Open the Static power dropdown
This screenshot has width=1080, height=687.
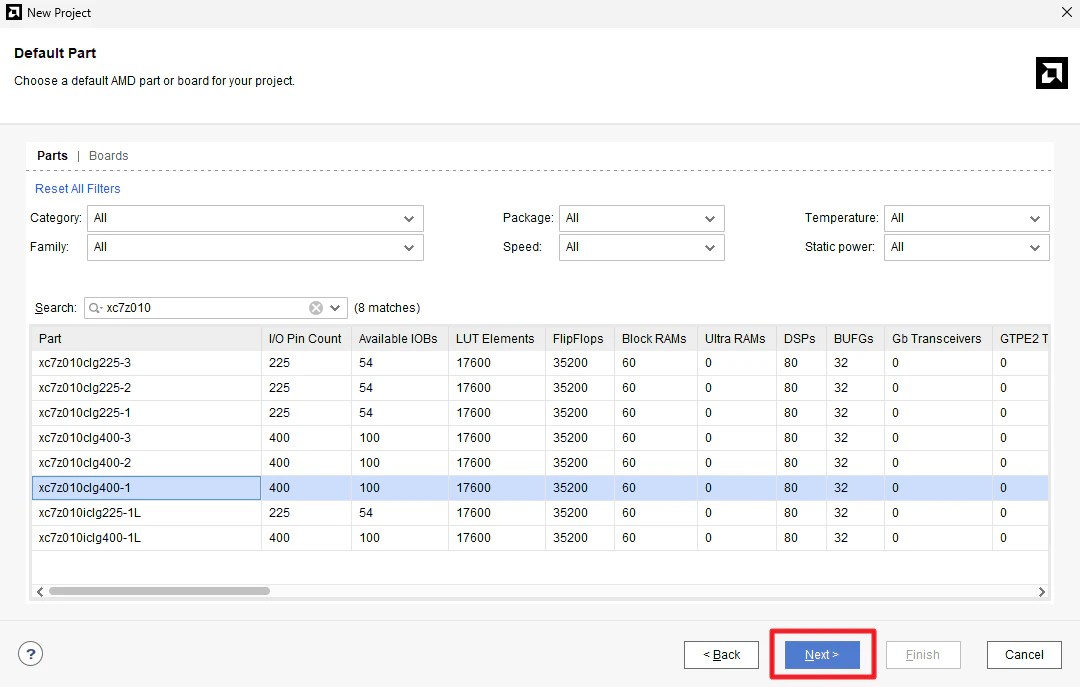pyautogui.click(x=966, y=247)
